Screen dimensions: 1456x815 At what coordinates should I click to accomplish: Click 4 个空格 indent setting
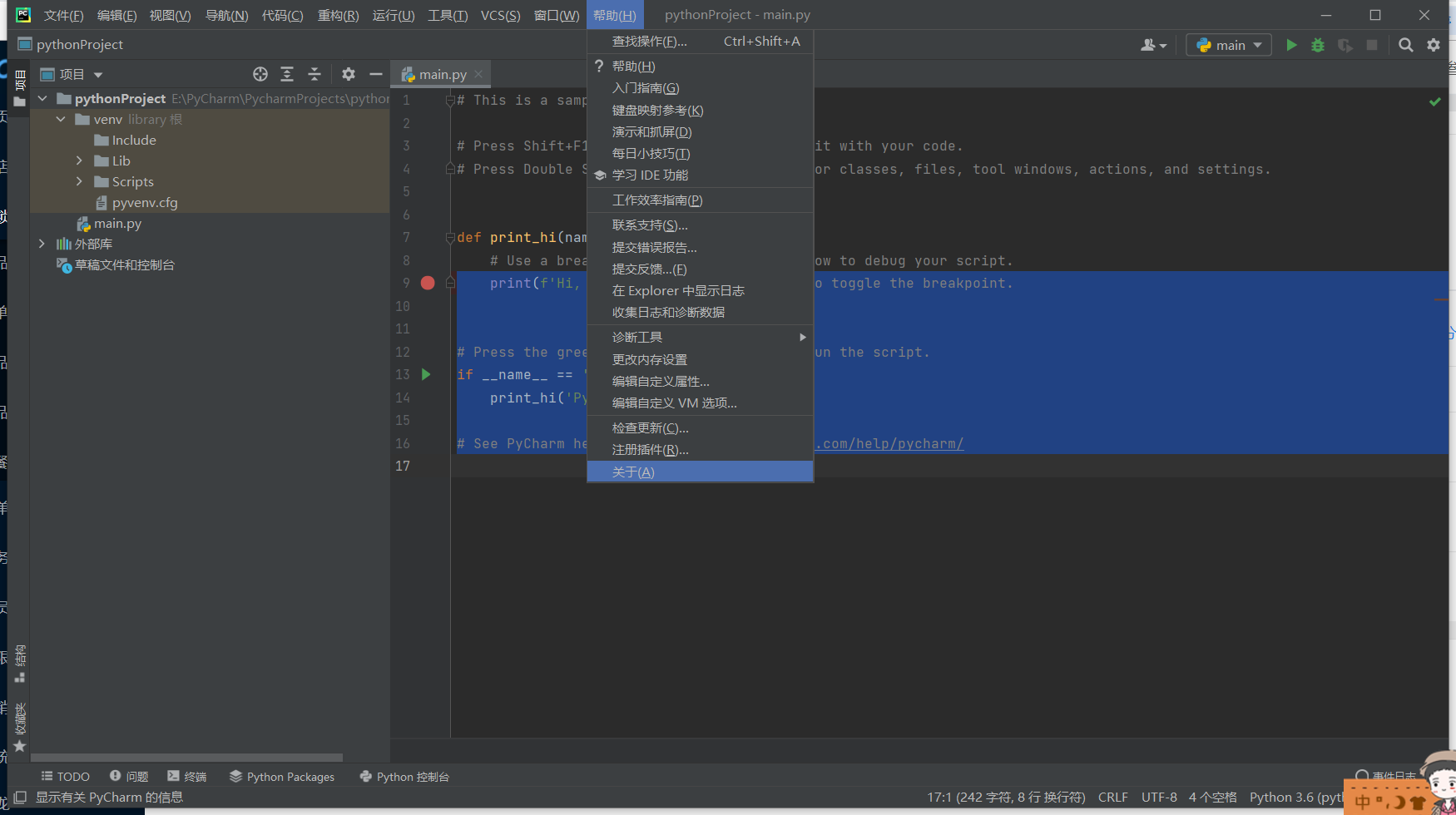coord(1212,797)
